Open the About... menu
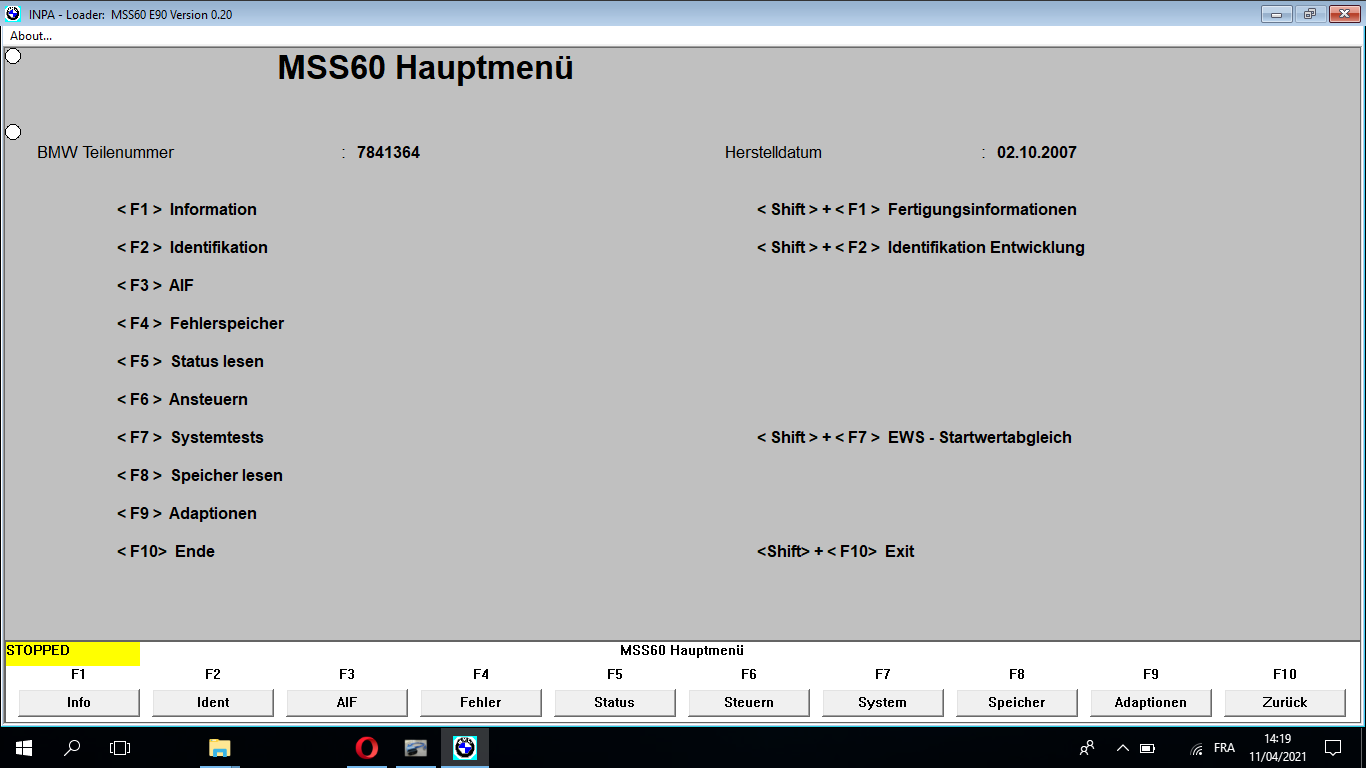 31,36
